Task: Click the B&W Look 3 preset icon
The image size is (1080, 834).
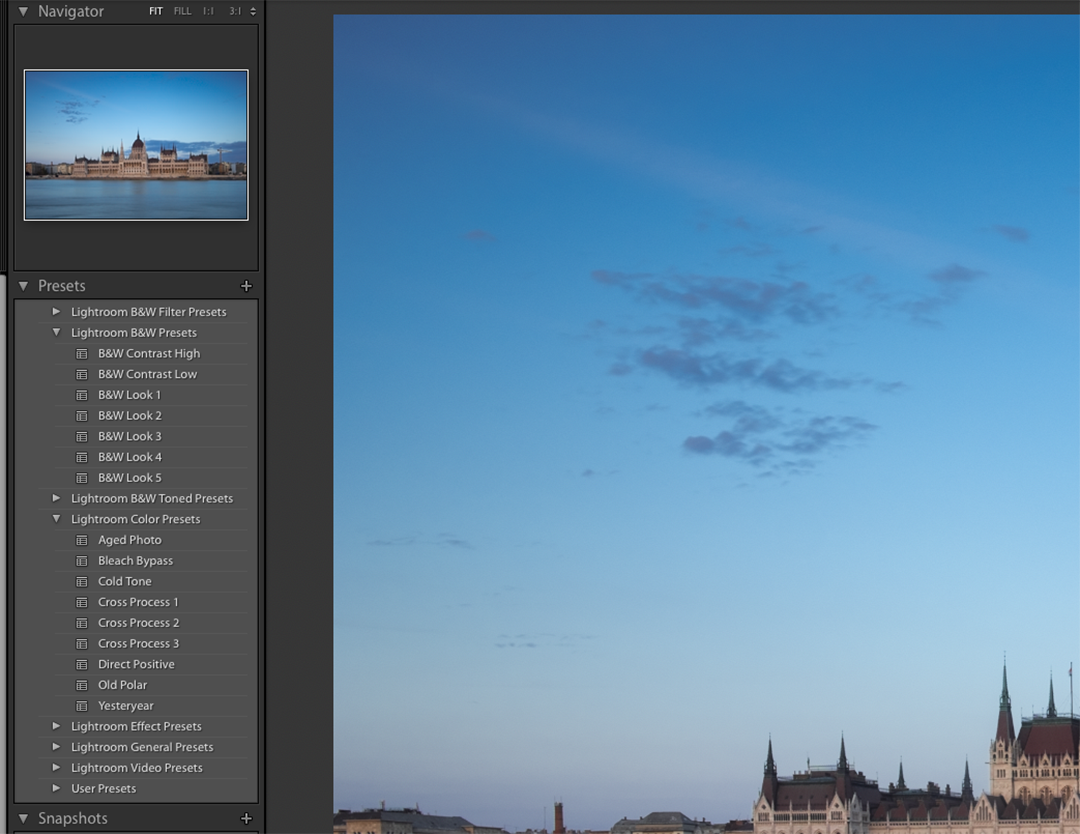Action: click(82, 437)
